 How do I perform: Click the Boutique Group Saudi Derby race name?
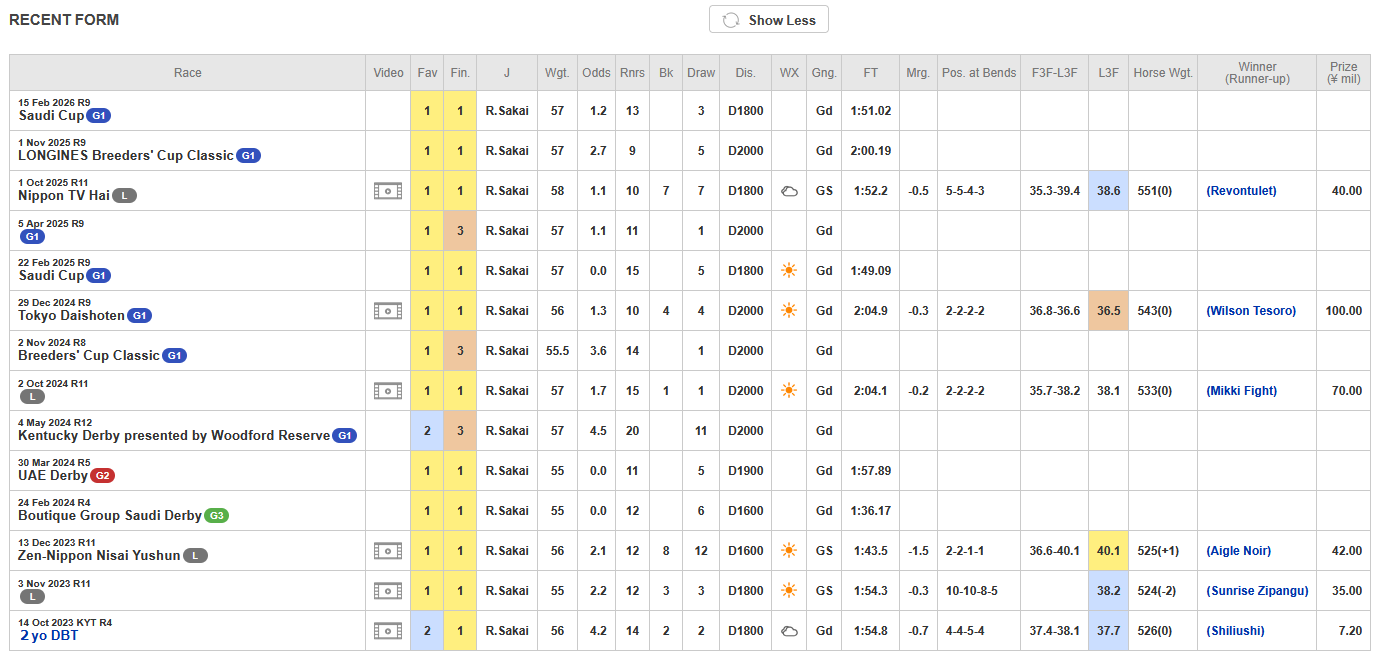click(110, 516)
